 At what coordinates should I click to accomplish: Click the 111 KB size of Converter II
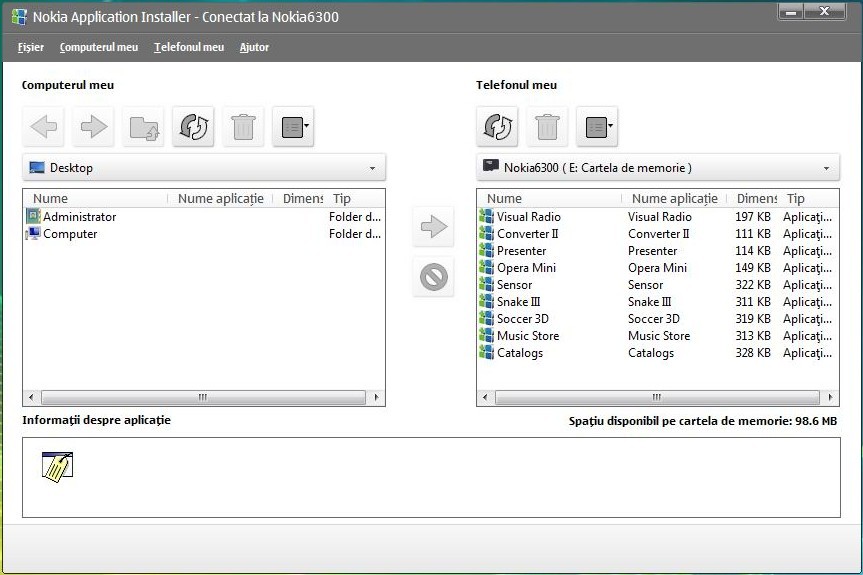(753, 234)
